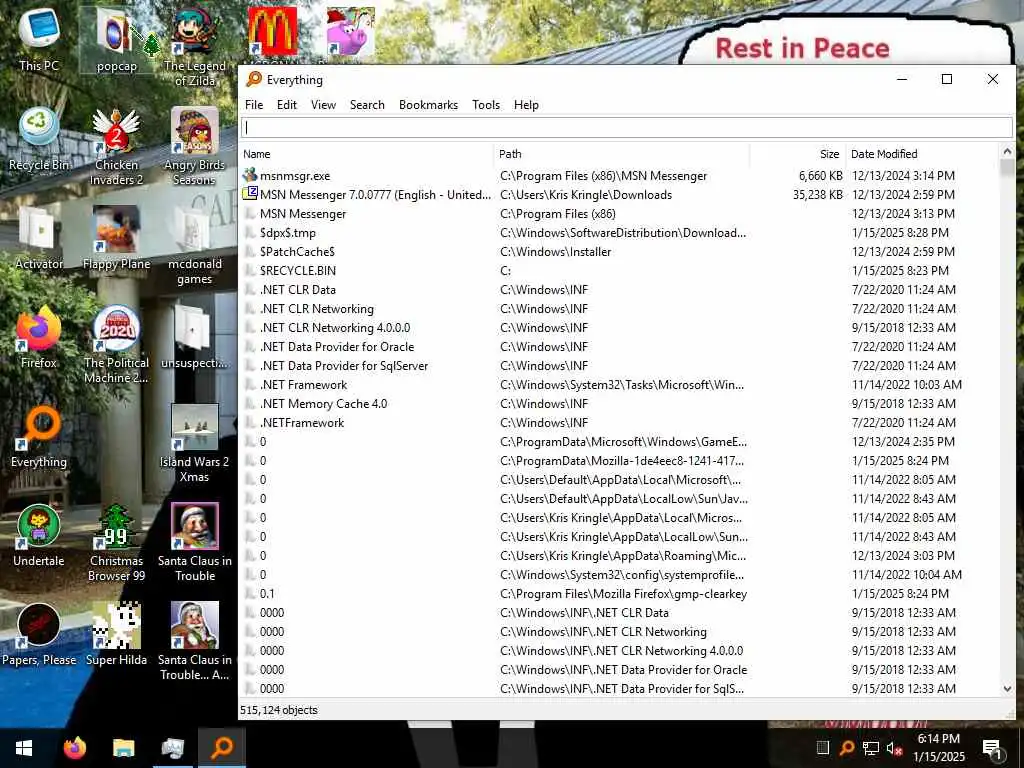The image size is (1024, 768).
Task: Open the File menu in Everything
Action: [x=254, y=104]
